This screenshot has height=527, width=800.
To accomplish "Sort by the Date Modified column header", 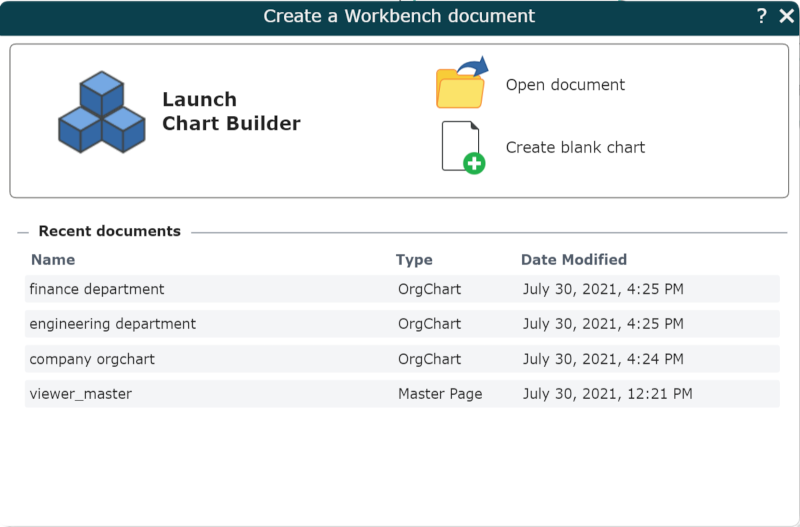I will click(x=574, y=260).
